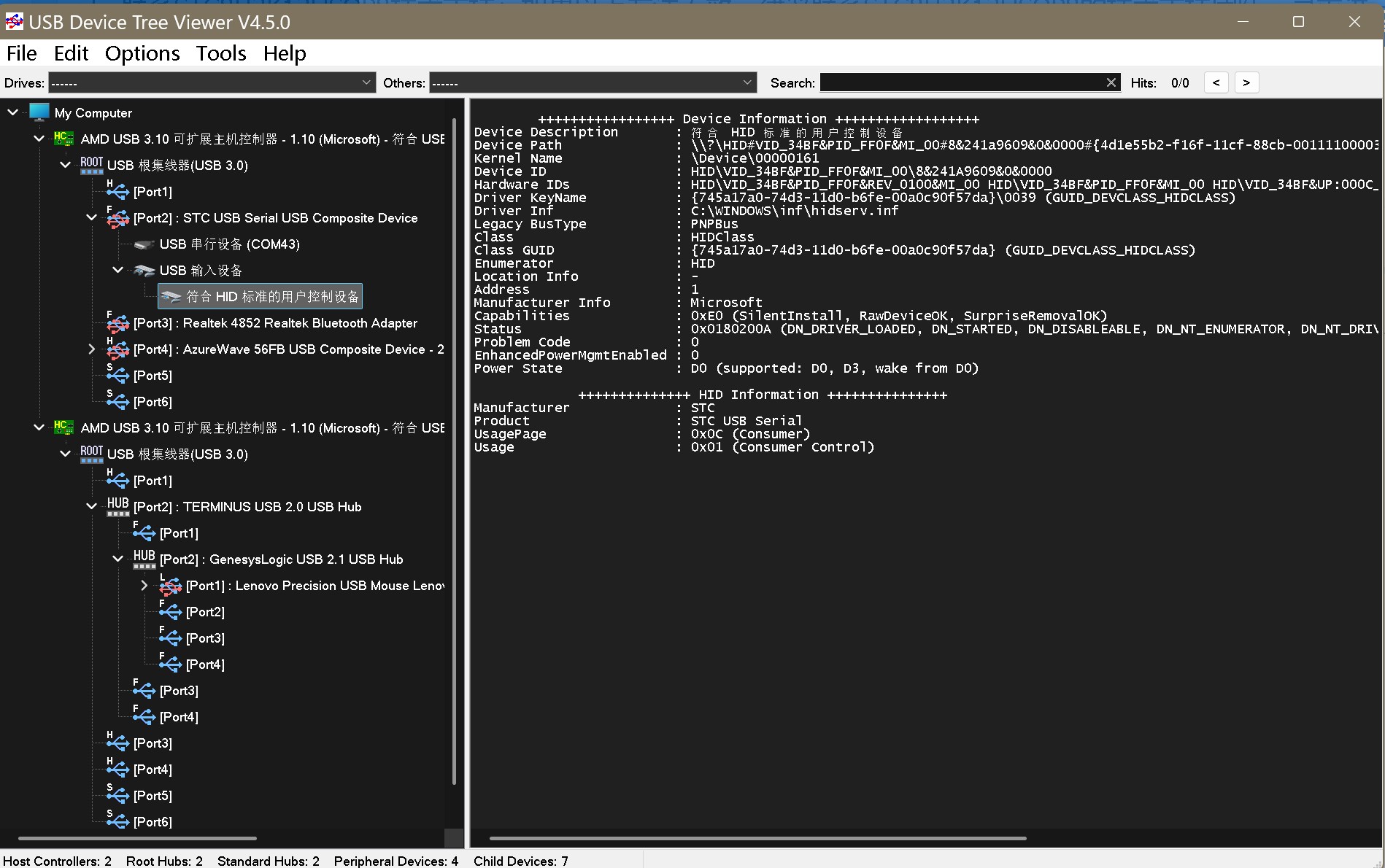
Task: Click Peripheral Devices: 4 in status bar
Action: 396,861
